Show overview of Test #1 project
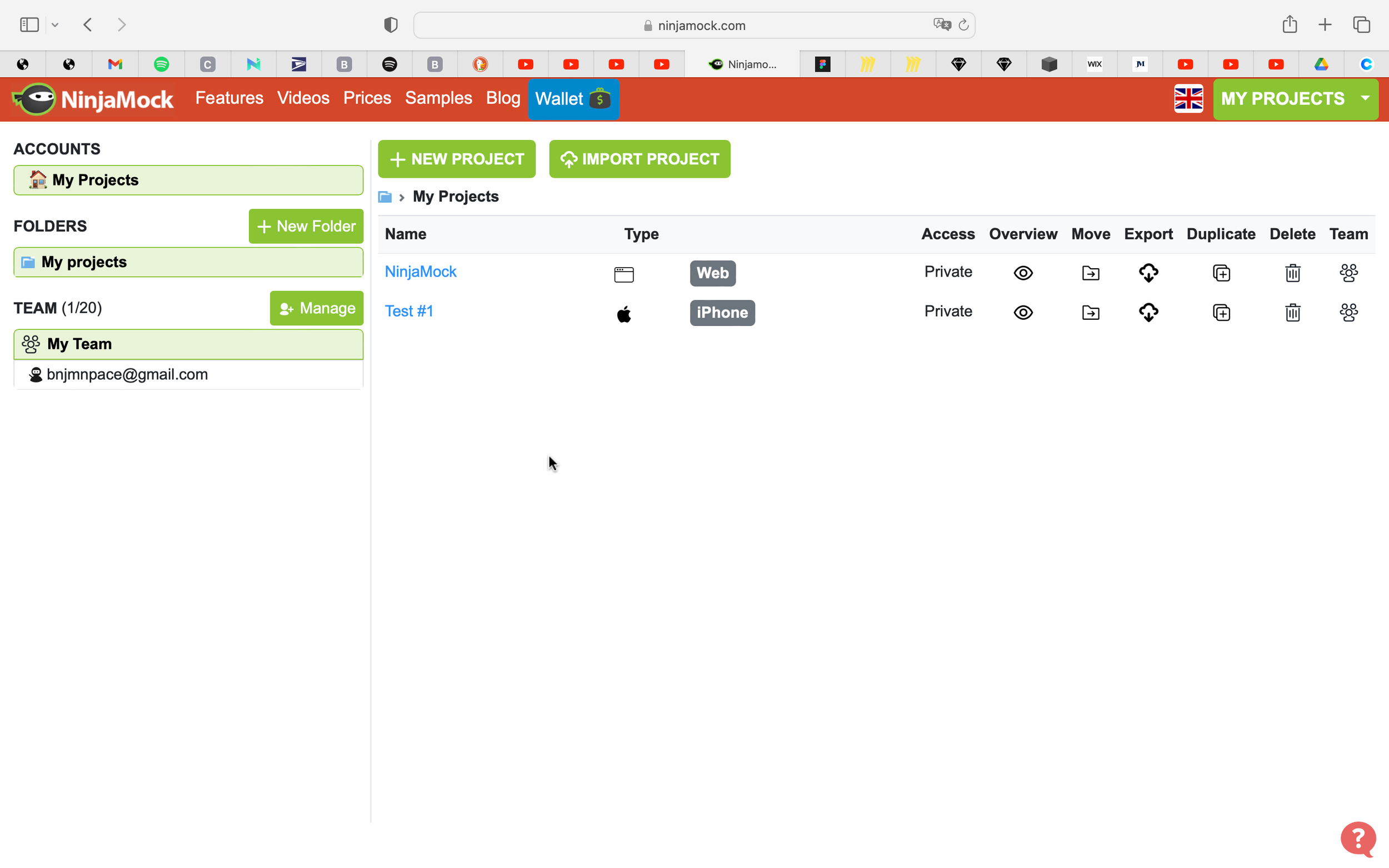The image size is (1389, 868). click(1023, 312)
